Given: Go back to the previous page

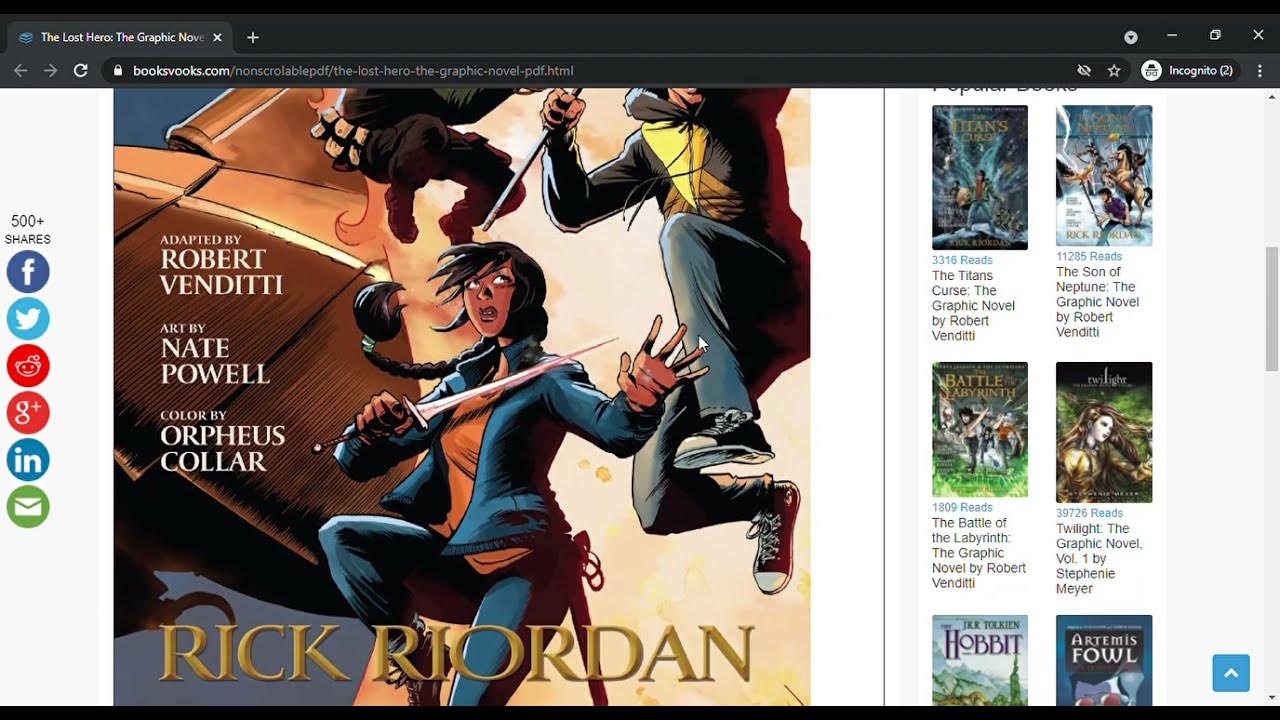Looking at the screenshot, I should (x=20, y=71).
